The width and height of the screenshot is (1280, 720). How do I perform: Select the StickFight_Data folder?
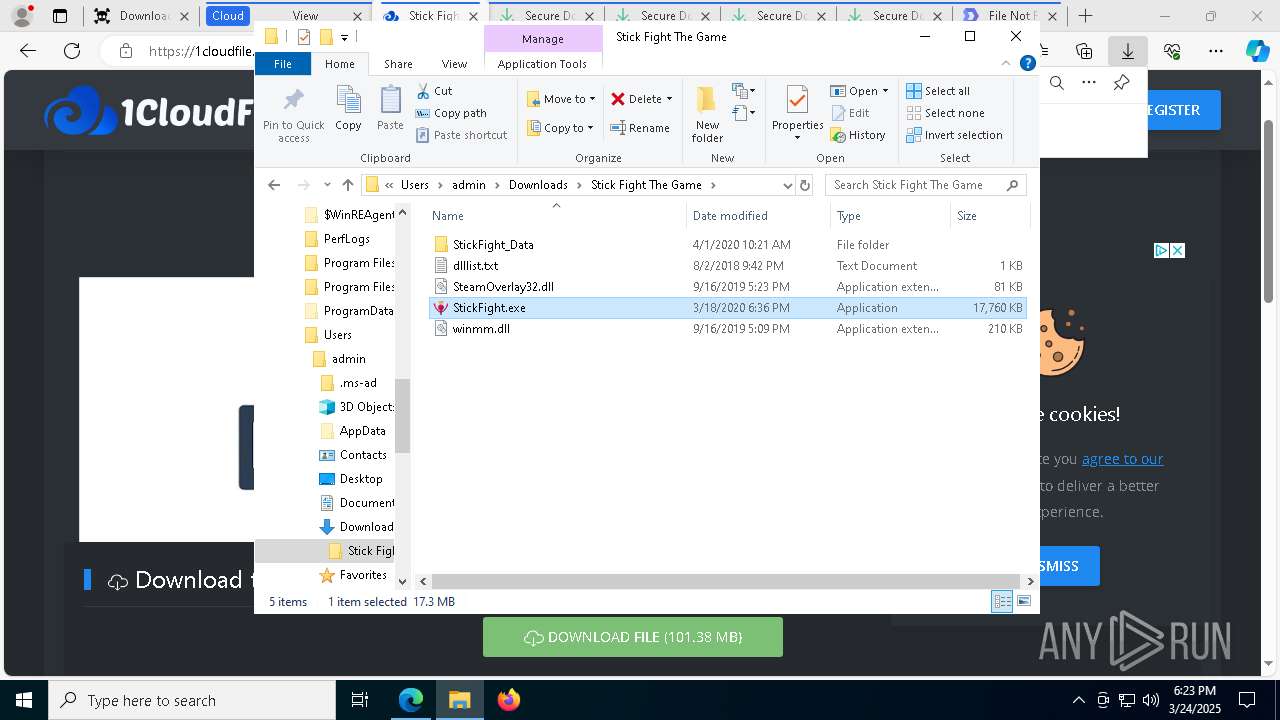[727, 245]
